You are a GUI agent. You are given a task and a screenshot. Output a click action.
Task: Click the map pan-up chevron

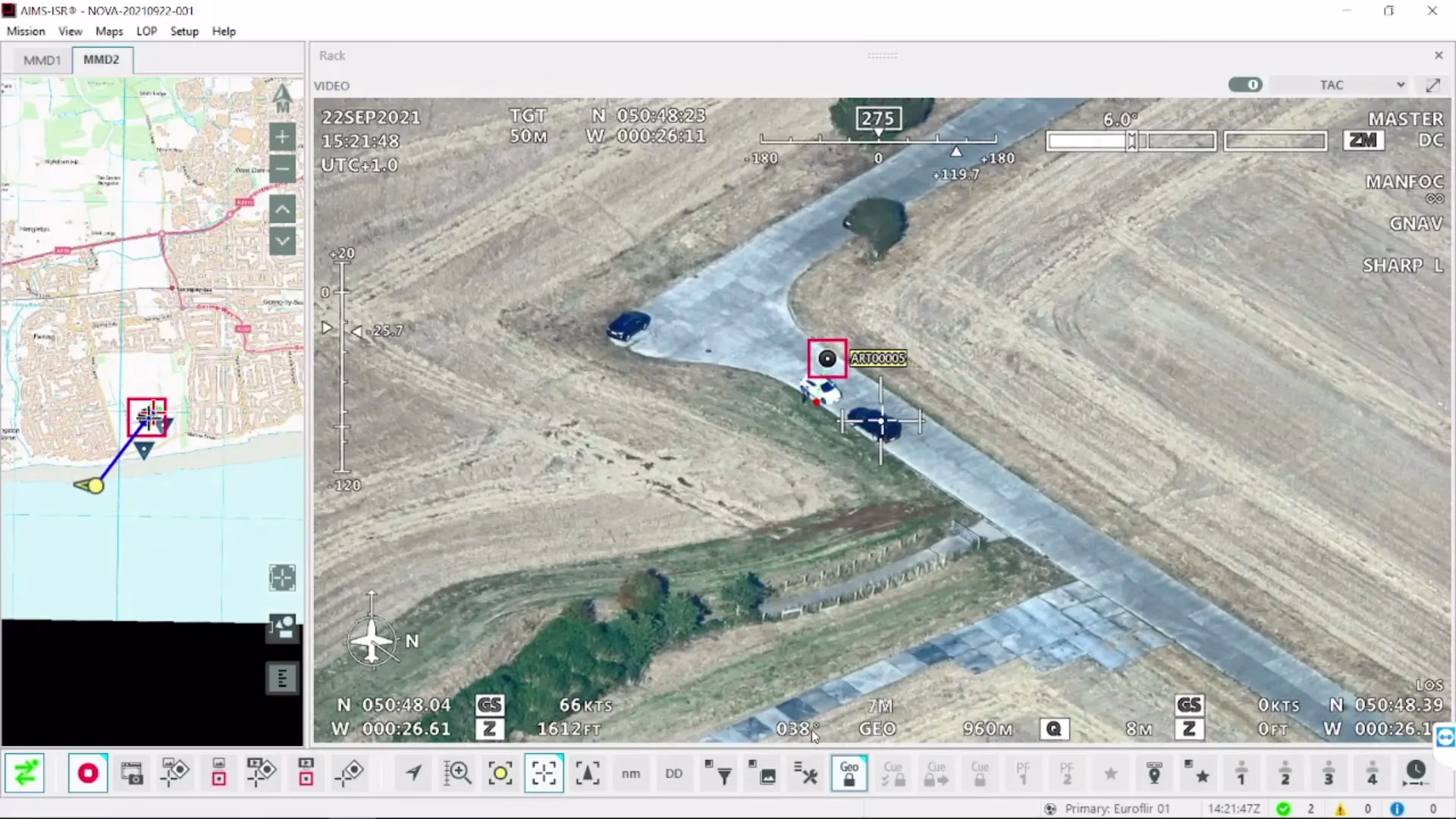pos(282,209)
